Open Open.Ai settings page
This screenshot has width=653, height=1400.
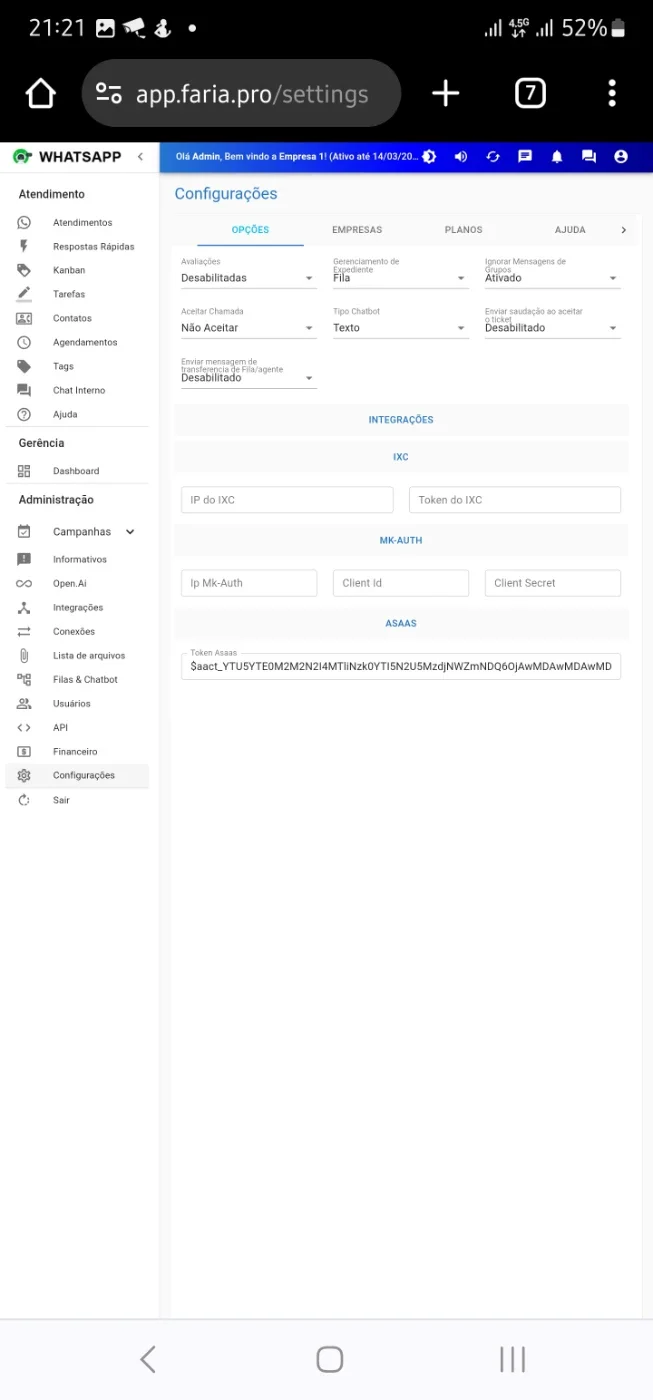[78, 583]
